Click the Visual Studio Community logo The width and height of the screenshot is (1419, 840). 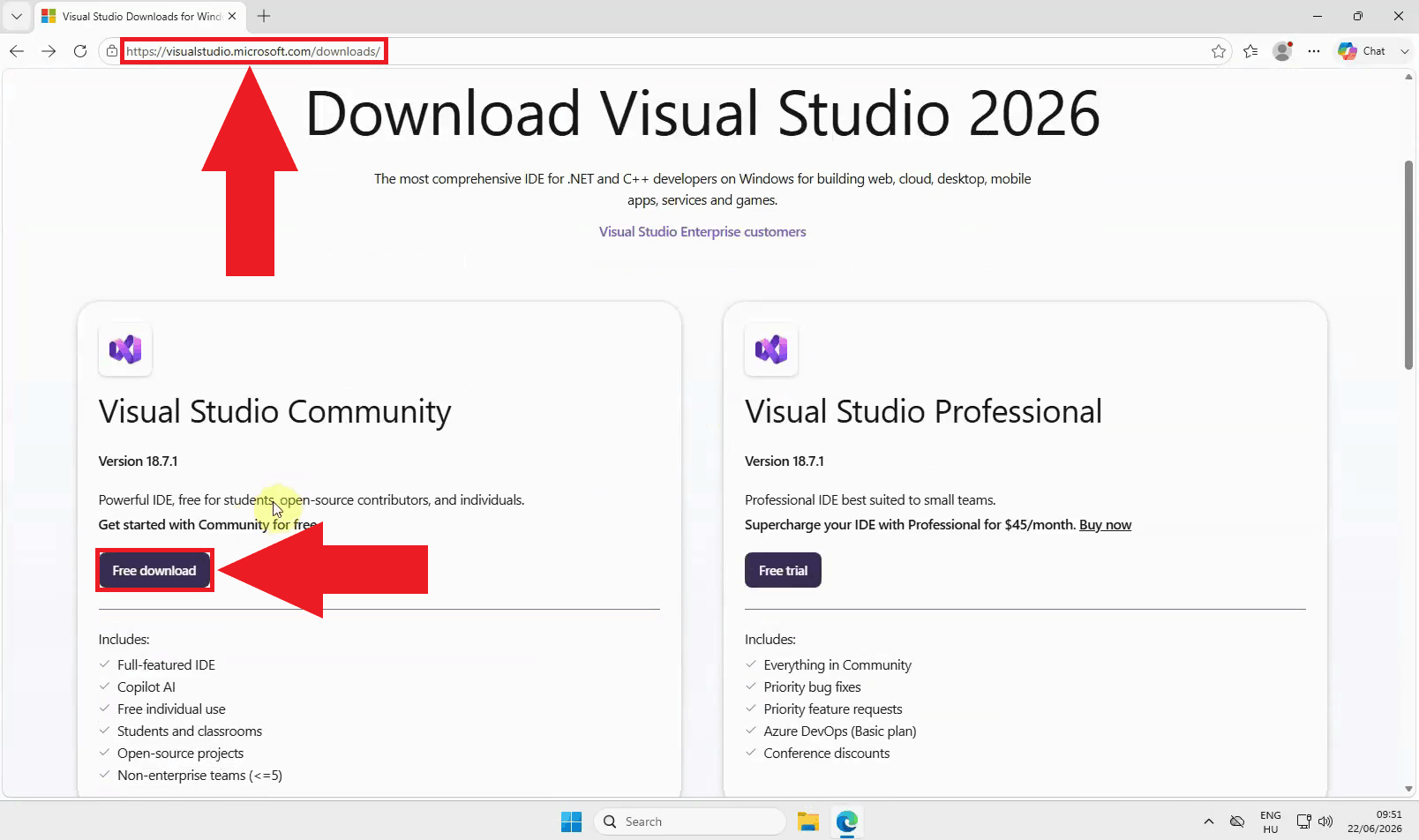[x=125, y=349]
